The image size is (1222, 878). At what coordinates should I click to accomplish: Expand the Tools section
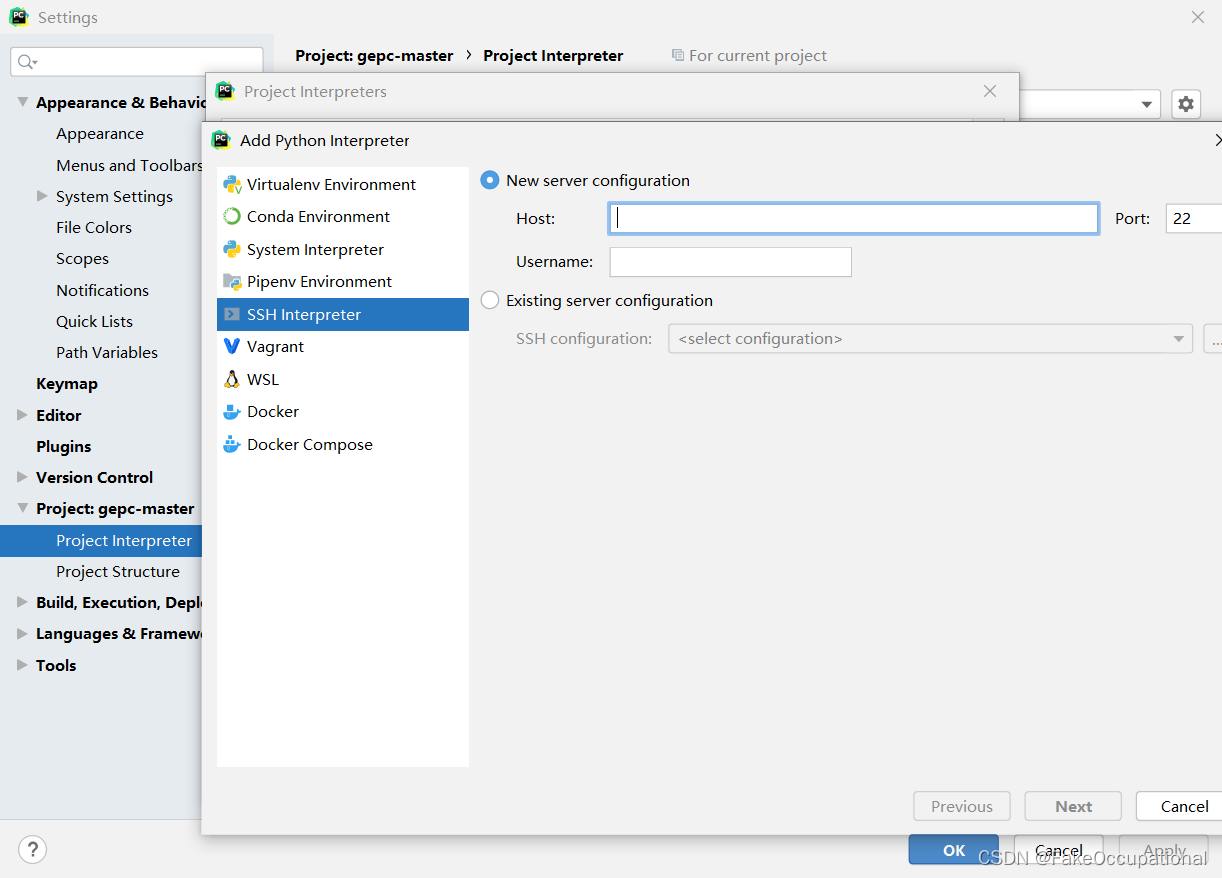pyautogui.click(x=23, y=665)
